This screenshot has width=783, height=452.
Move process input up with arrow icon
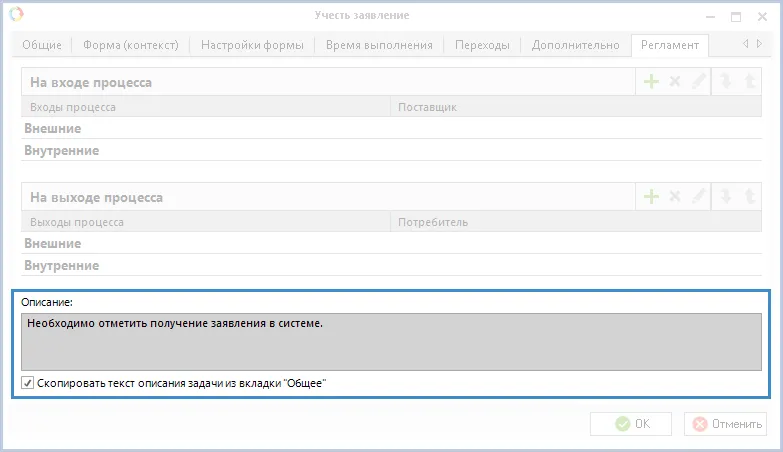click(x=750, y=82)
